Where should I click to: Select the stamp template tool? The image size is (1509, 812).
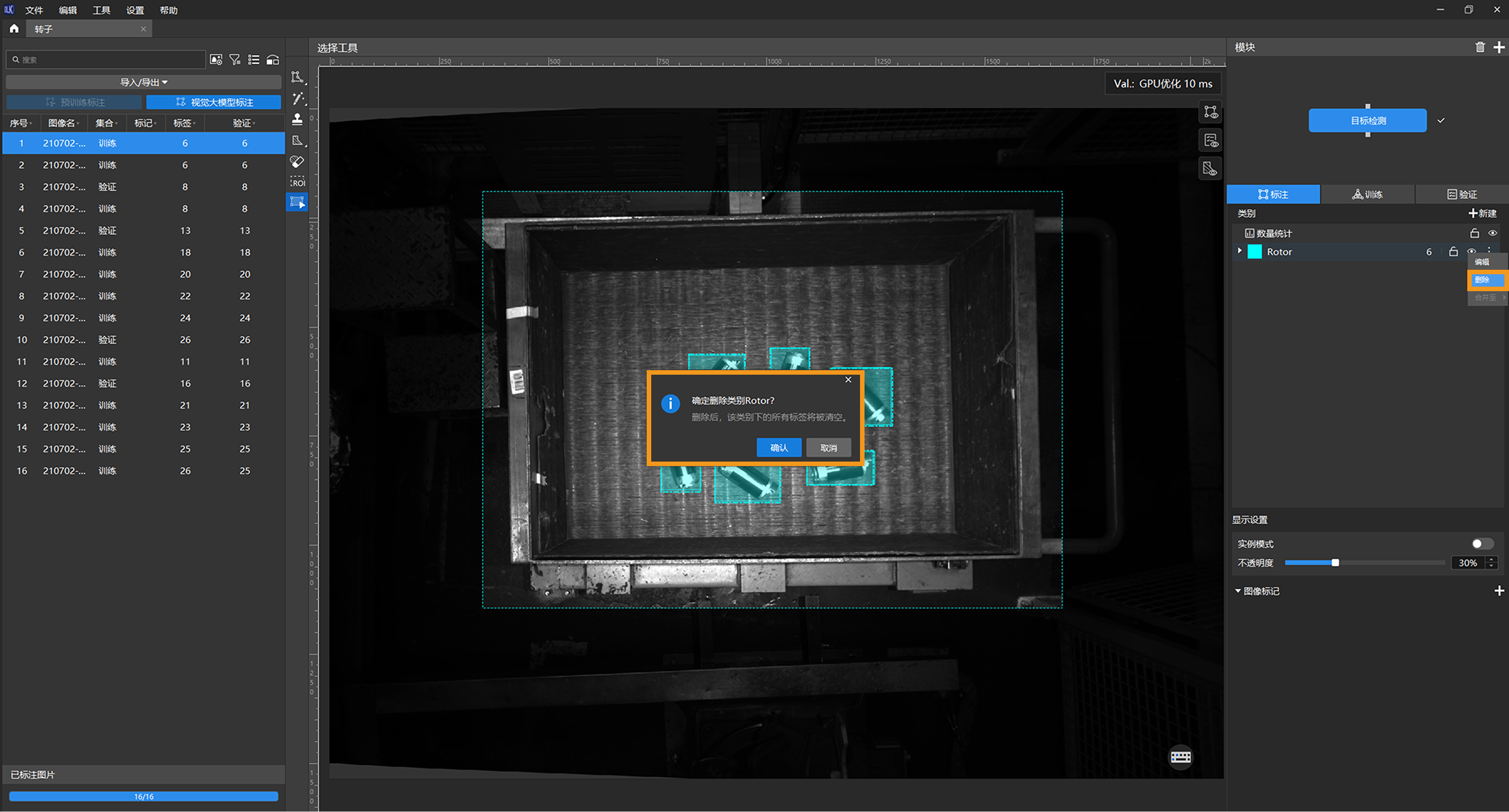click(297, 120)
